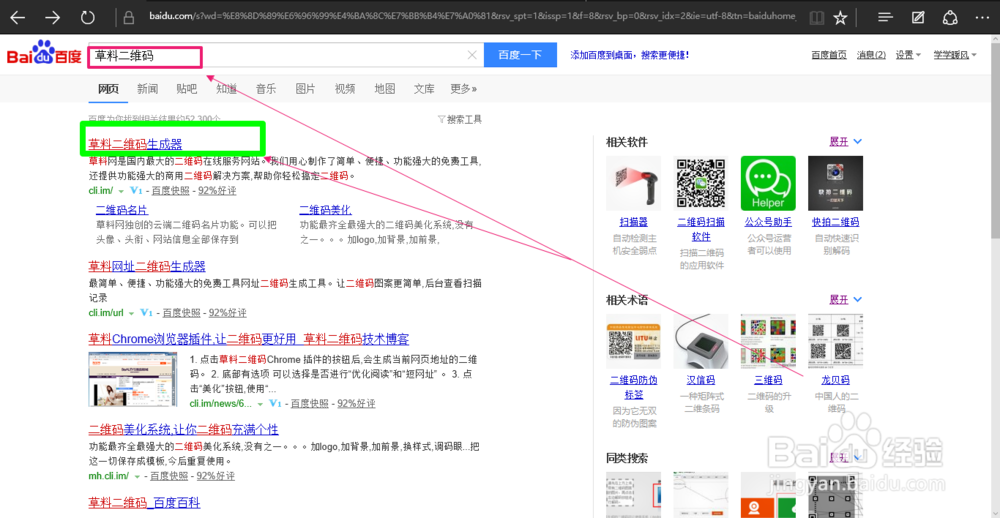Screen dimensions: 1000x518
Task: Clear search box with X icon
Action: [x=472, y=55]
